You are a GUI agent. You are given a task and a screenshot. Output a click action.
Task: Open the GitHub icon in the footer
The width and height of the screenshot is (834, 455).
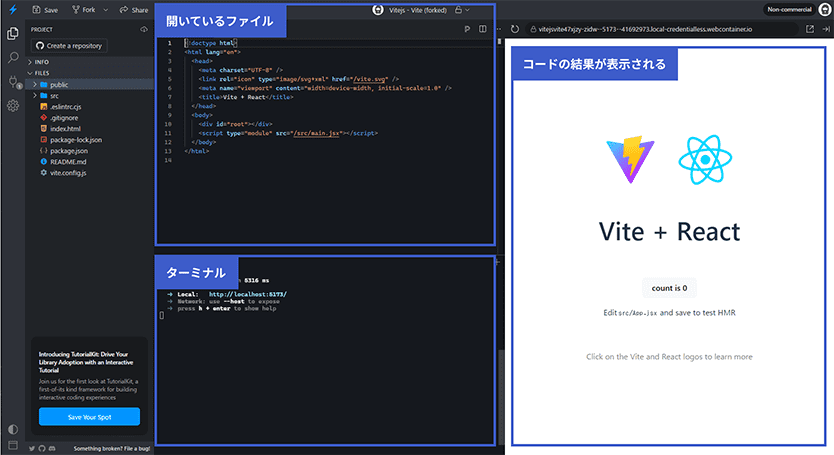pos(42,449)
